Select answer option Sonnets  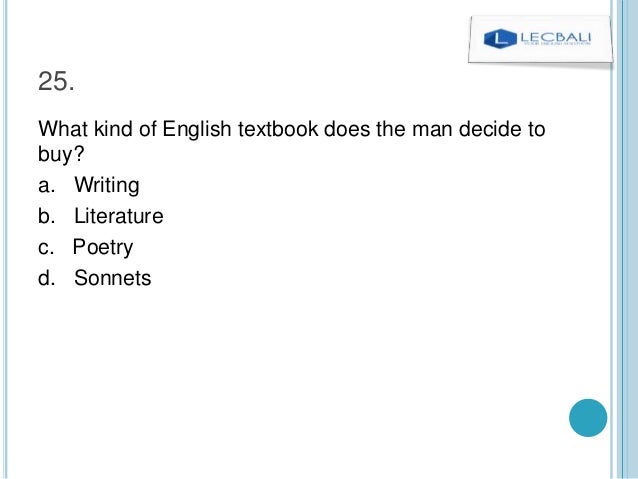coord(112,278)
